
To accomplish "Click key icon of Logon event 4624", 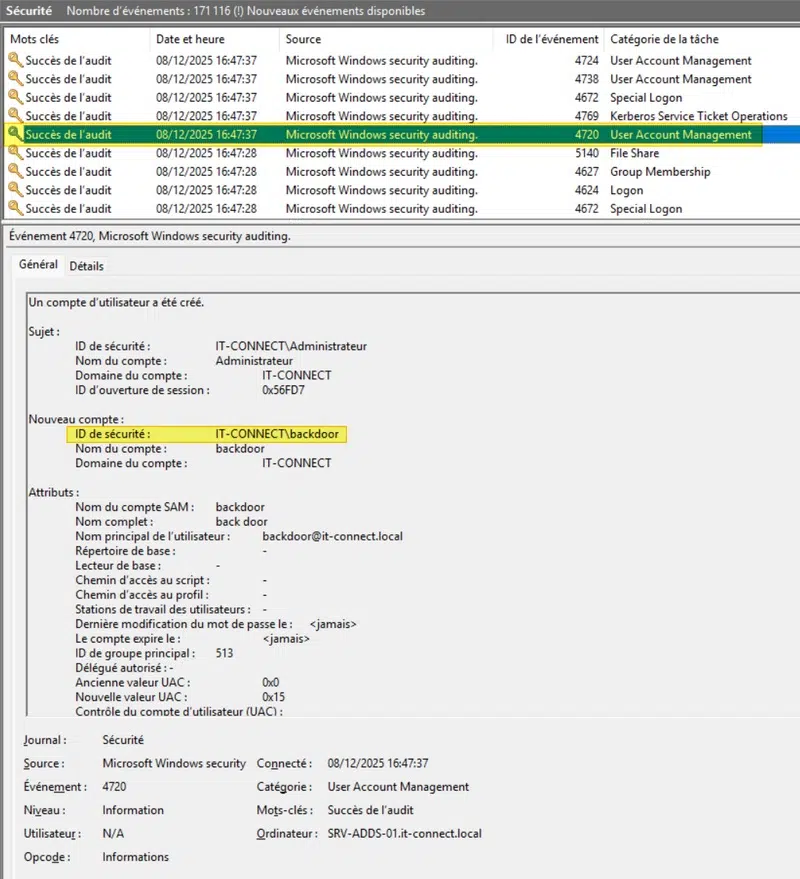I will click(15, 190).
